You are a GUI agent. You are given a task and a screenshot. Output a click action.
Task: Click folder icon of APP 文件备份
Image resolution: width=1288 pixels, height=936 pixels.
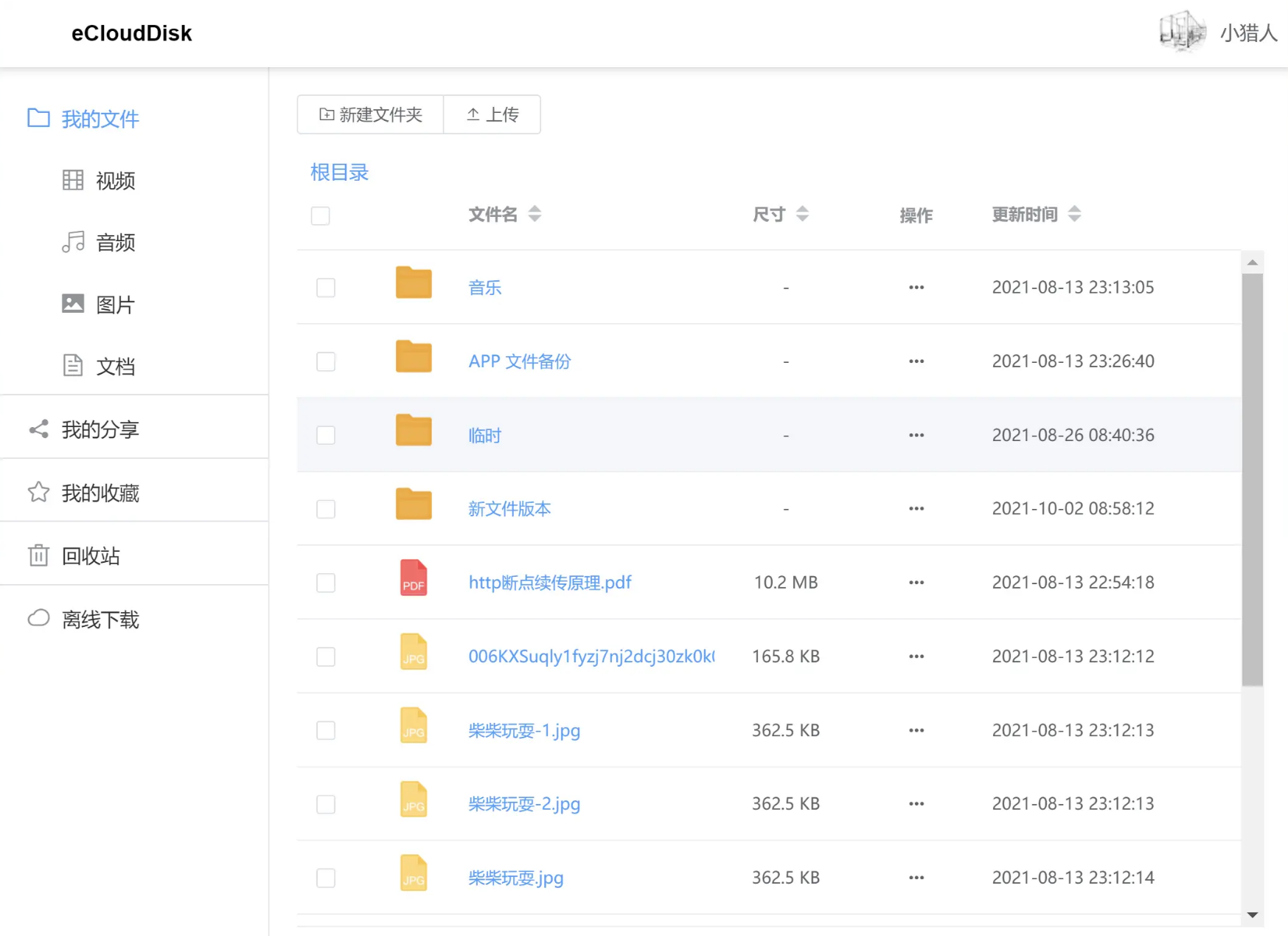(413, 357)
